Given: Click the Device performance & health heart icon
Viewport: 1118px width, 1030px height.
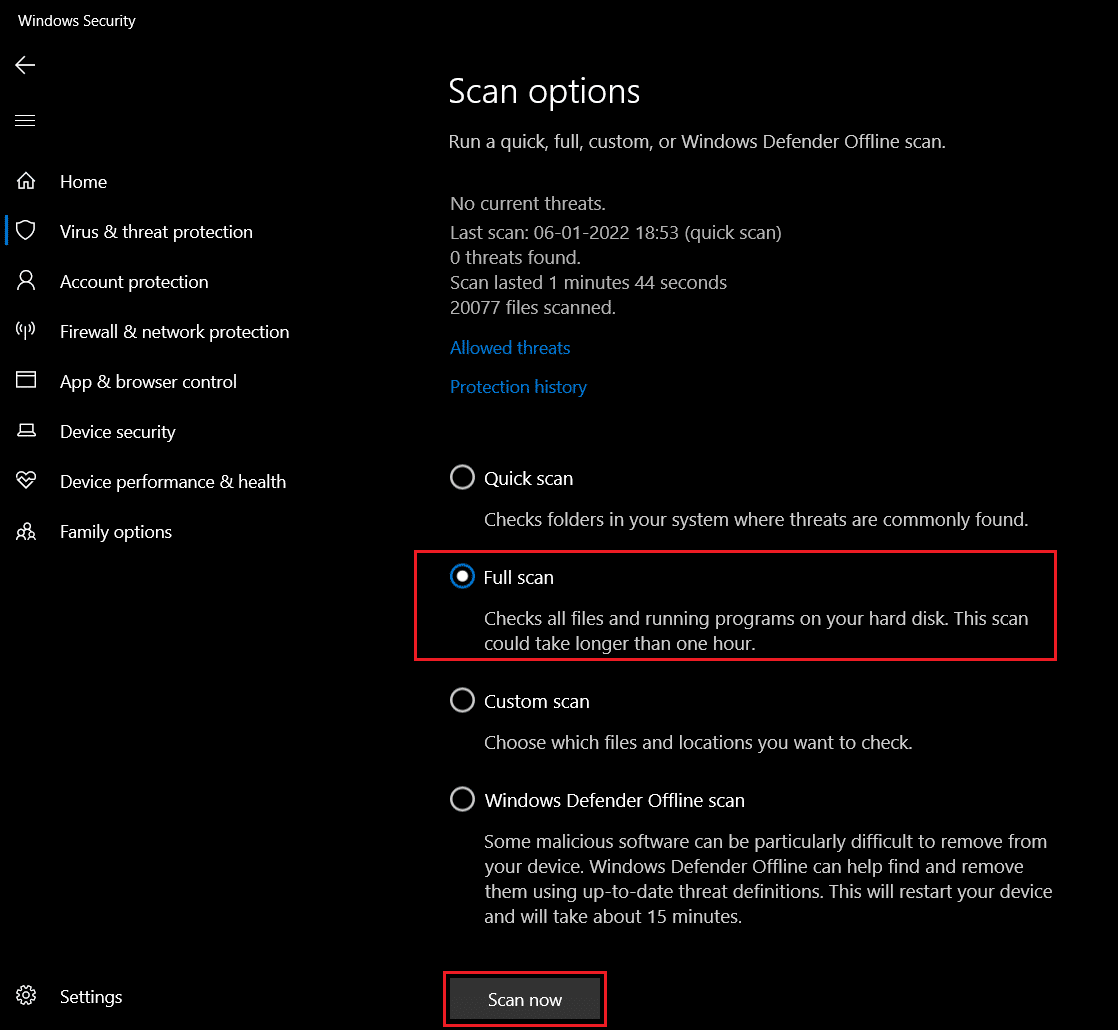Looking at the screenshot, I should [26, 481].
